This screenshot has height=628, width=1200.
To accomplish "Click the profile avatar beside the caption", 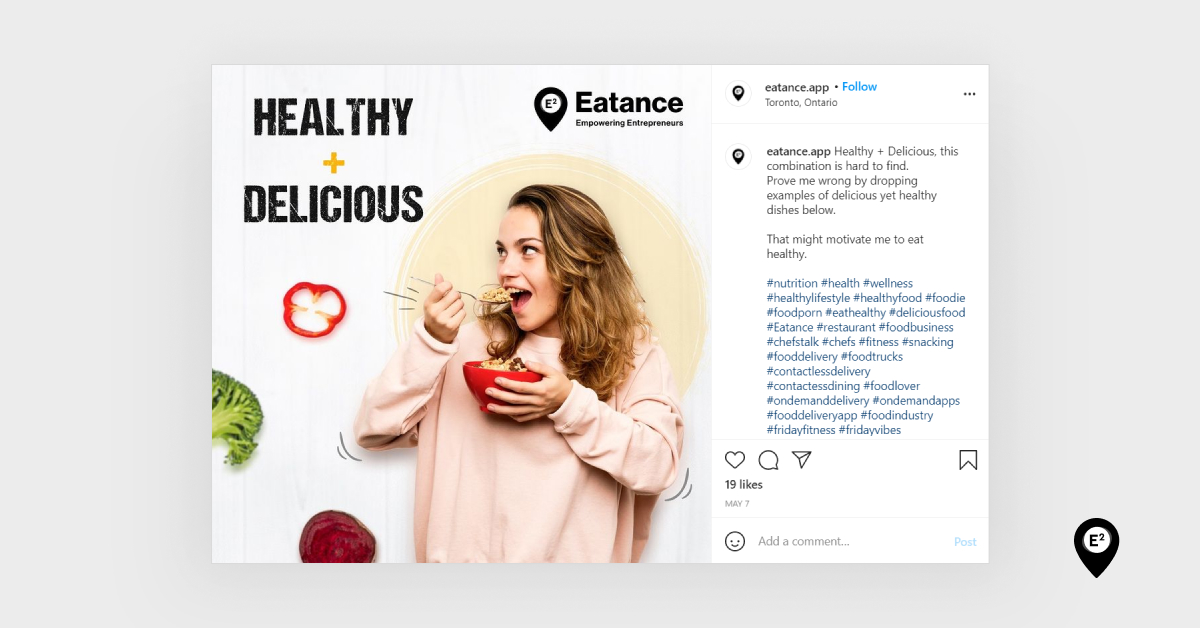I will click(x=738, y=157).
